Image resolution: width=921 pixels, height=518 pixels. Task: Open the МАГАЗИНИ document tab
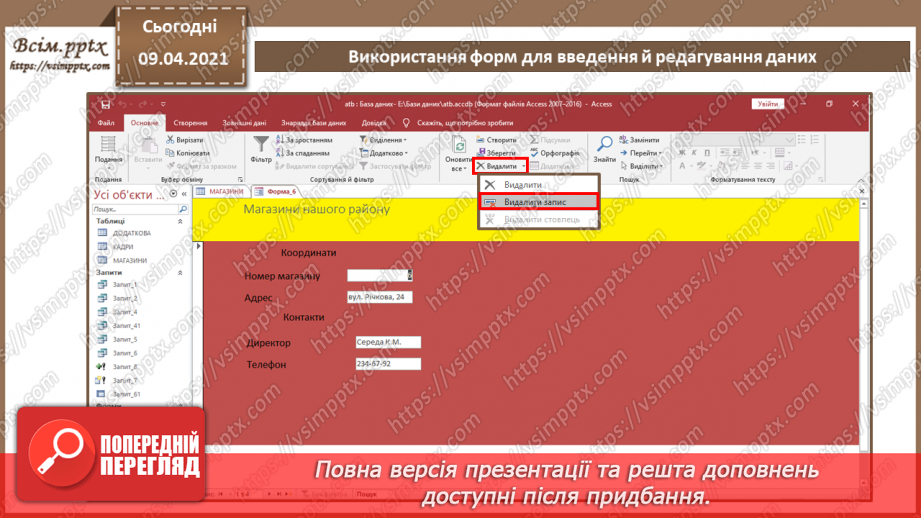pyautogui.click(x=221, y=191)
